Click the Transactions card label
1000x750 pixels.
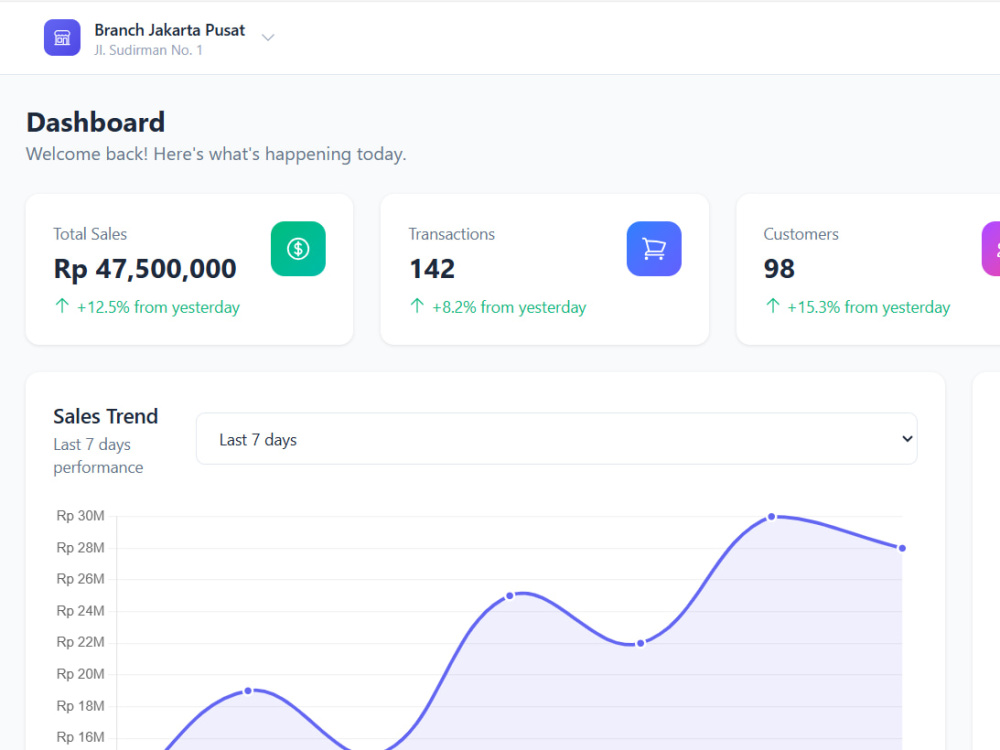click(452, 234)
